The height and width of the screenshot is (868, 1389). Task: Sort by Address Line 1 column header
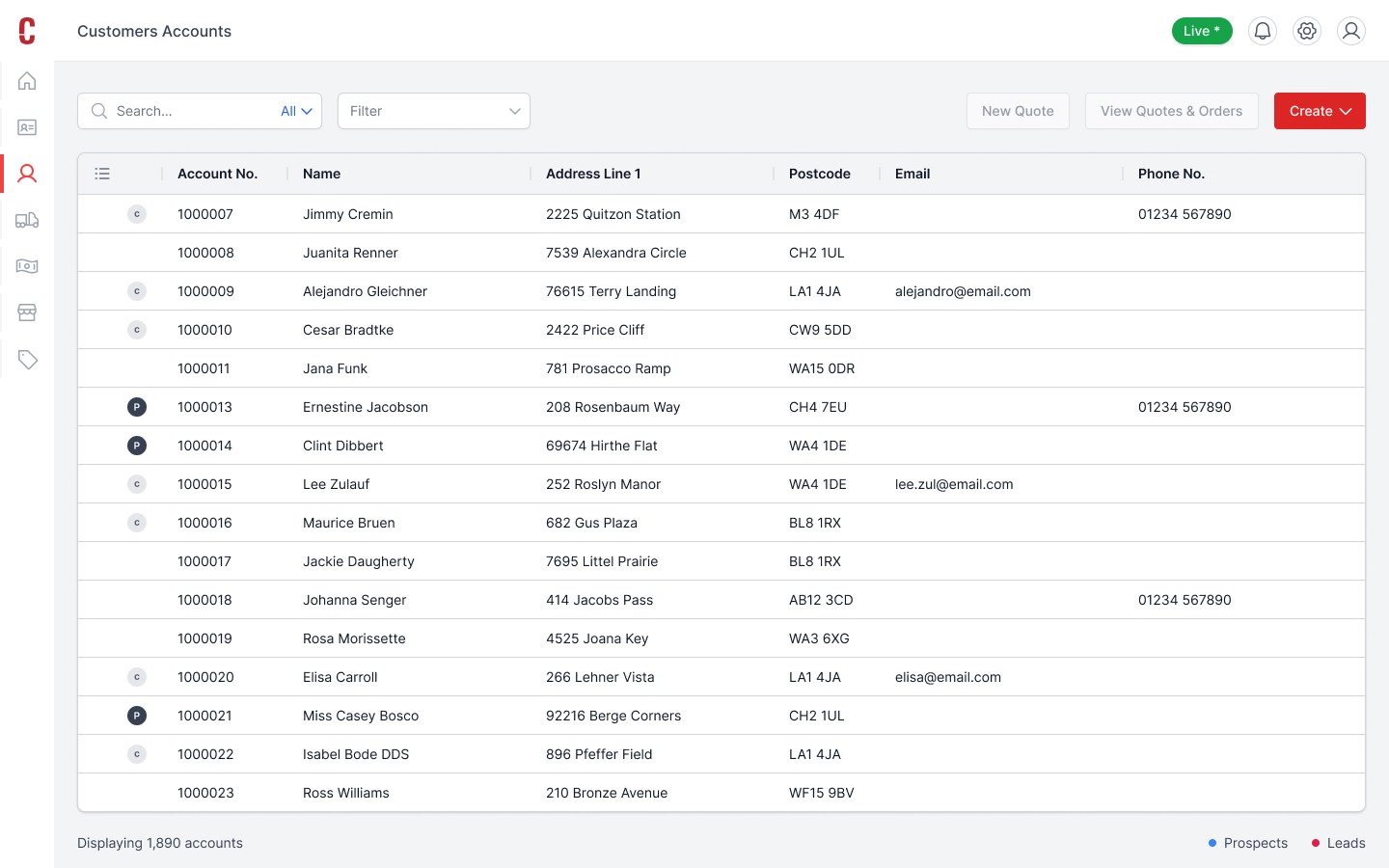pos(593,174)
